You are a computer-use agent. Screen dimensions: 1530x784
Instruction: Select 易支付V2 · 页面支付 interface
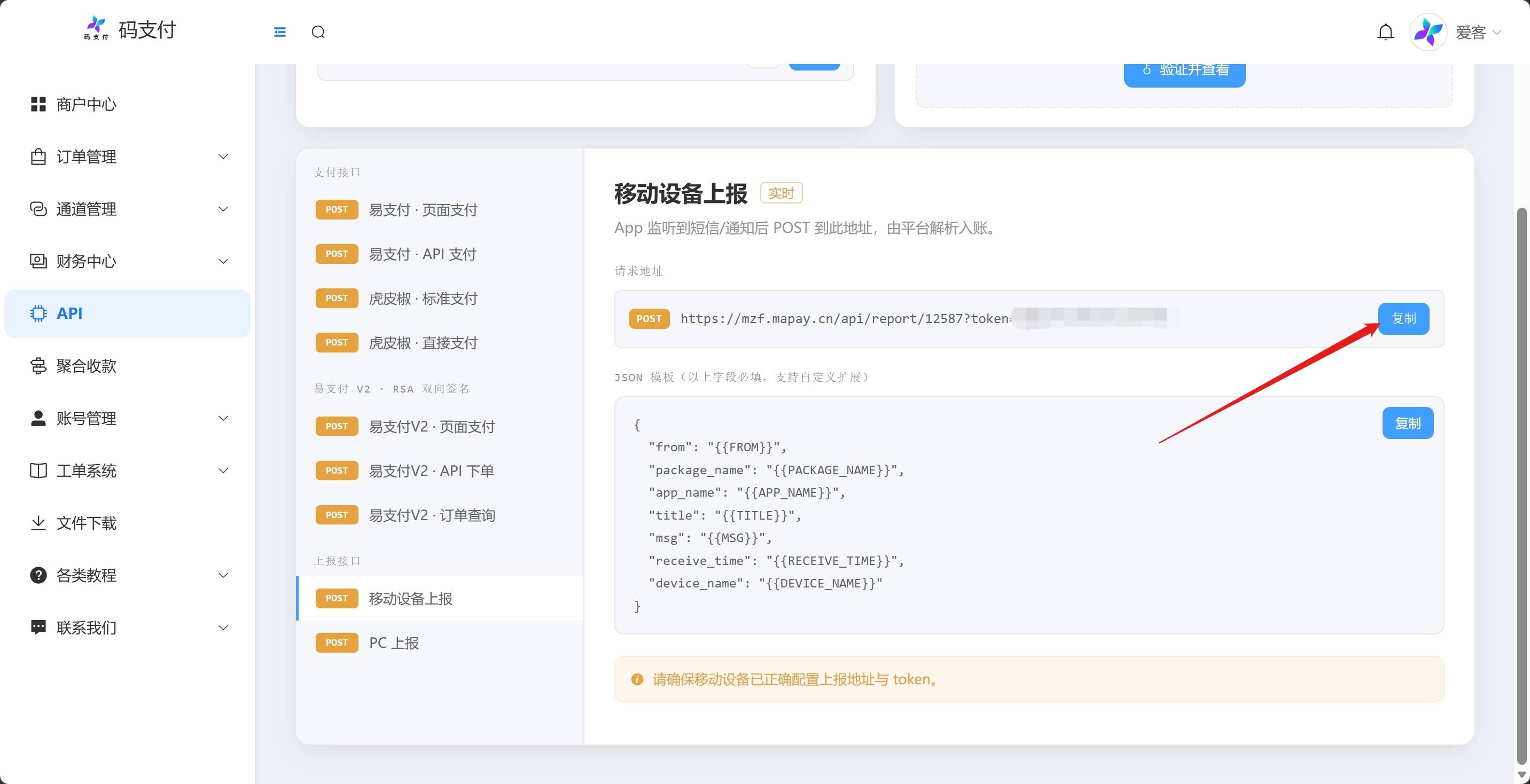coord(440,427)
